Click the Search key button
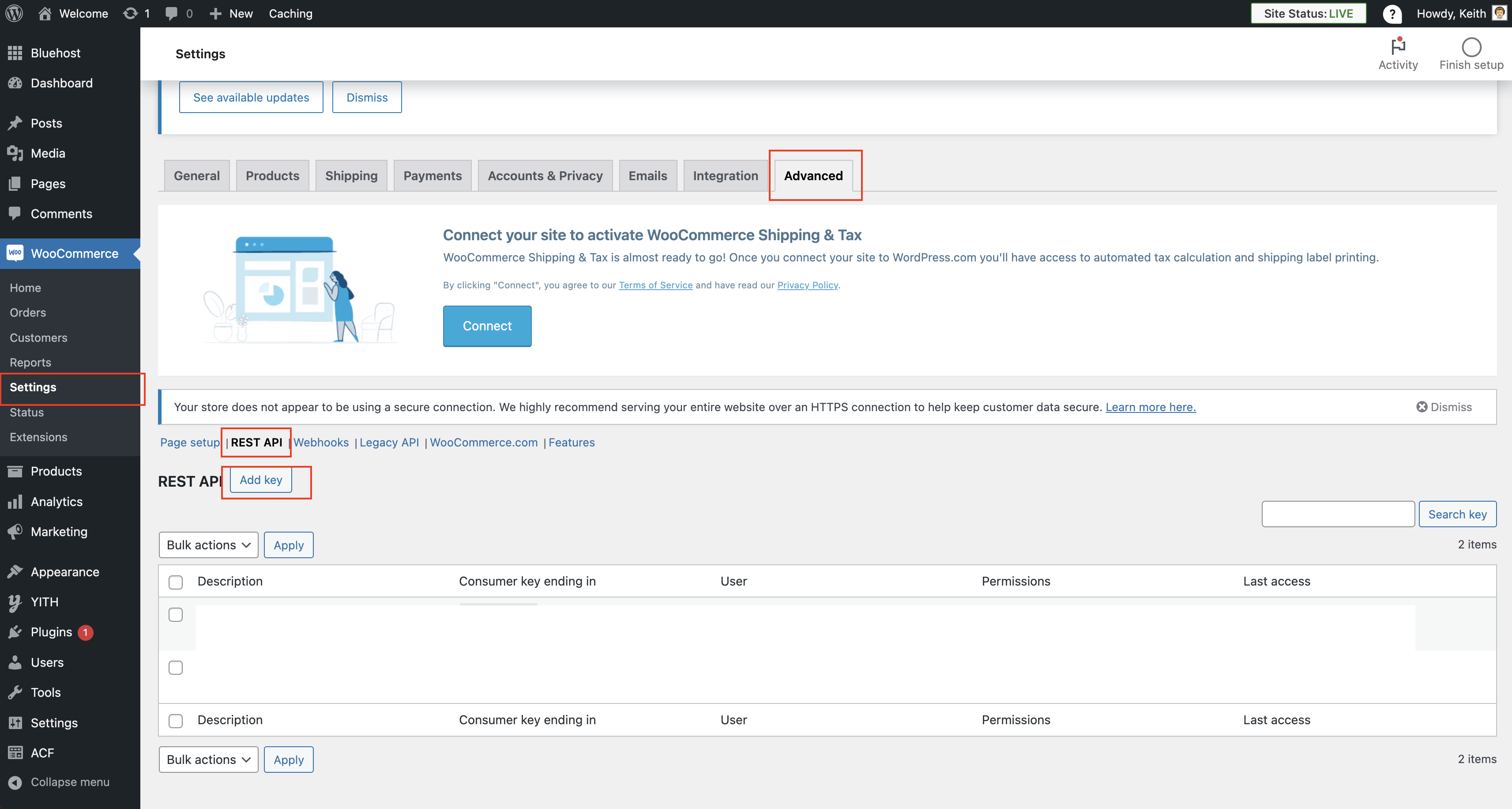Image resolution: width=1512 pixels, height=809 pixels. pos(1457,514)
